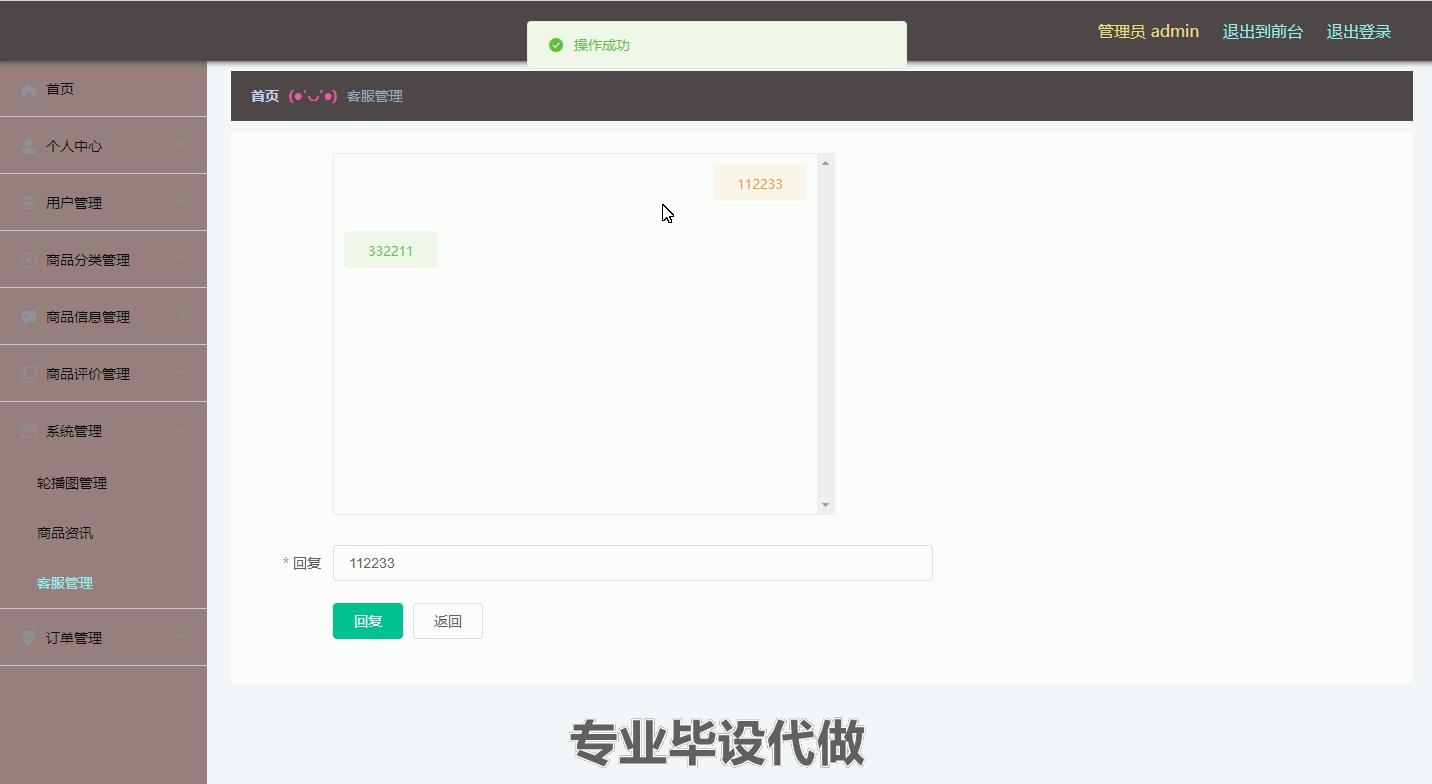Click the chat icon for 商品信息管理
1432x784 pixels.
pos(29,317)
